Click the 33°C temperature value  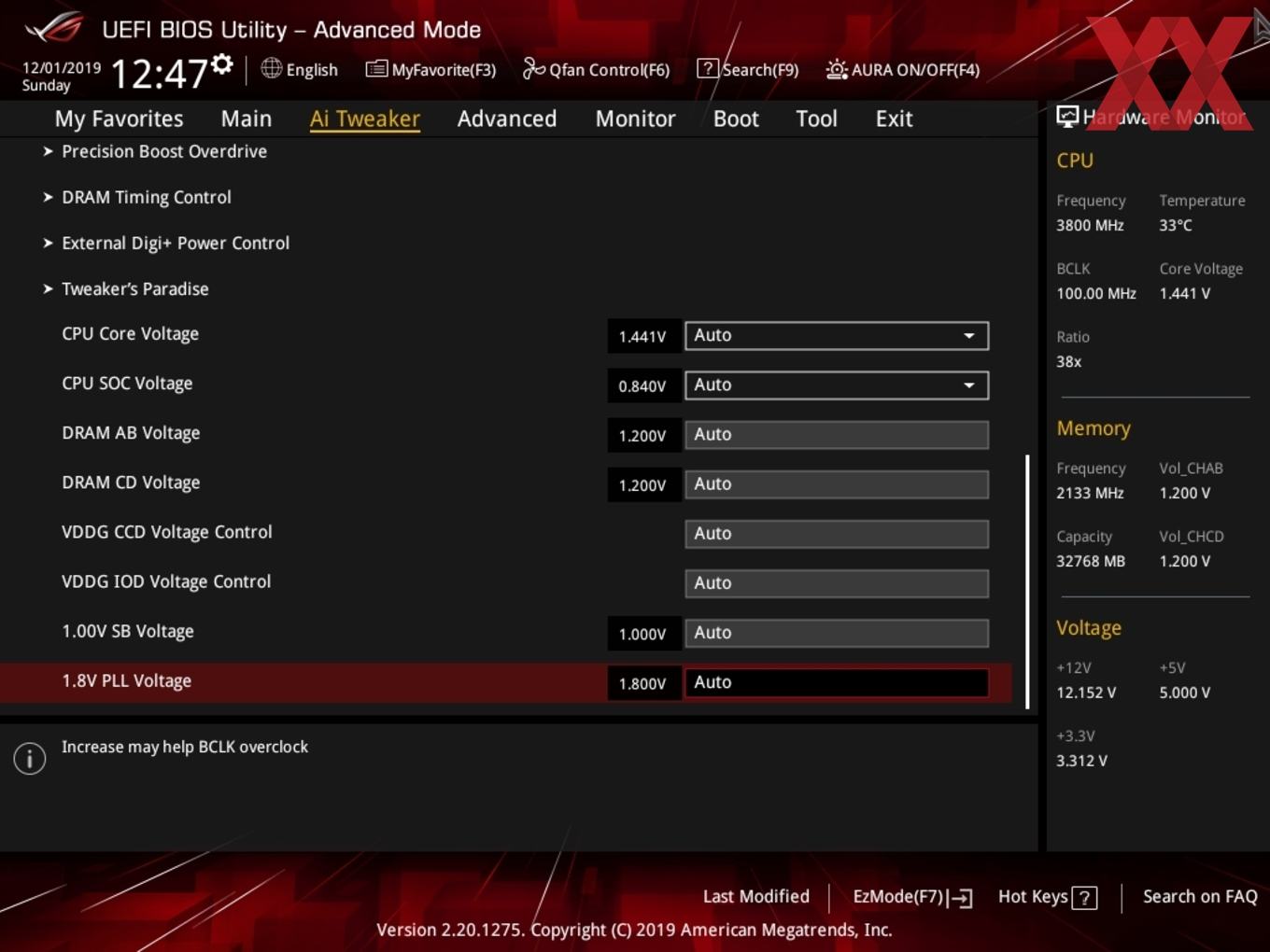pos(1176,225)
